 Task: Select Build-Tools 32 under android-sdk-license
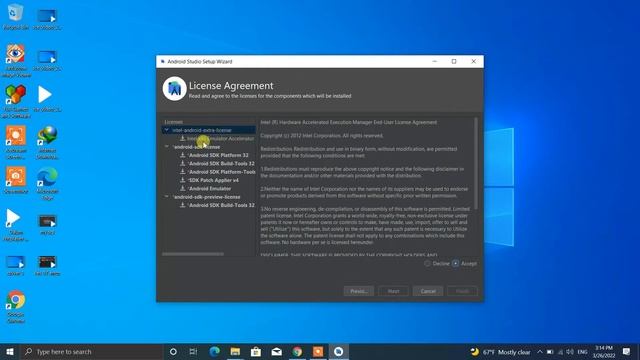222,163
